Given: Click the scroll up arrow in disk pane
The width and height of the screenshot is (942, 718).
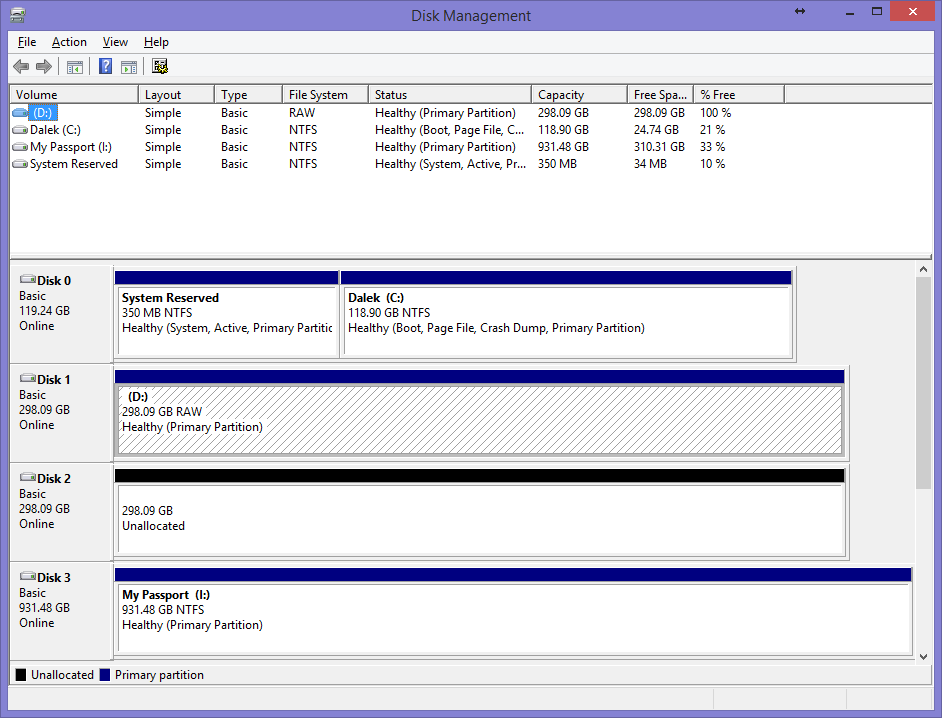Looking at the screenshot, I should [x=923, y=270].
